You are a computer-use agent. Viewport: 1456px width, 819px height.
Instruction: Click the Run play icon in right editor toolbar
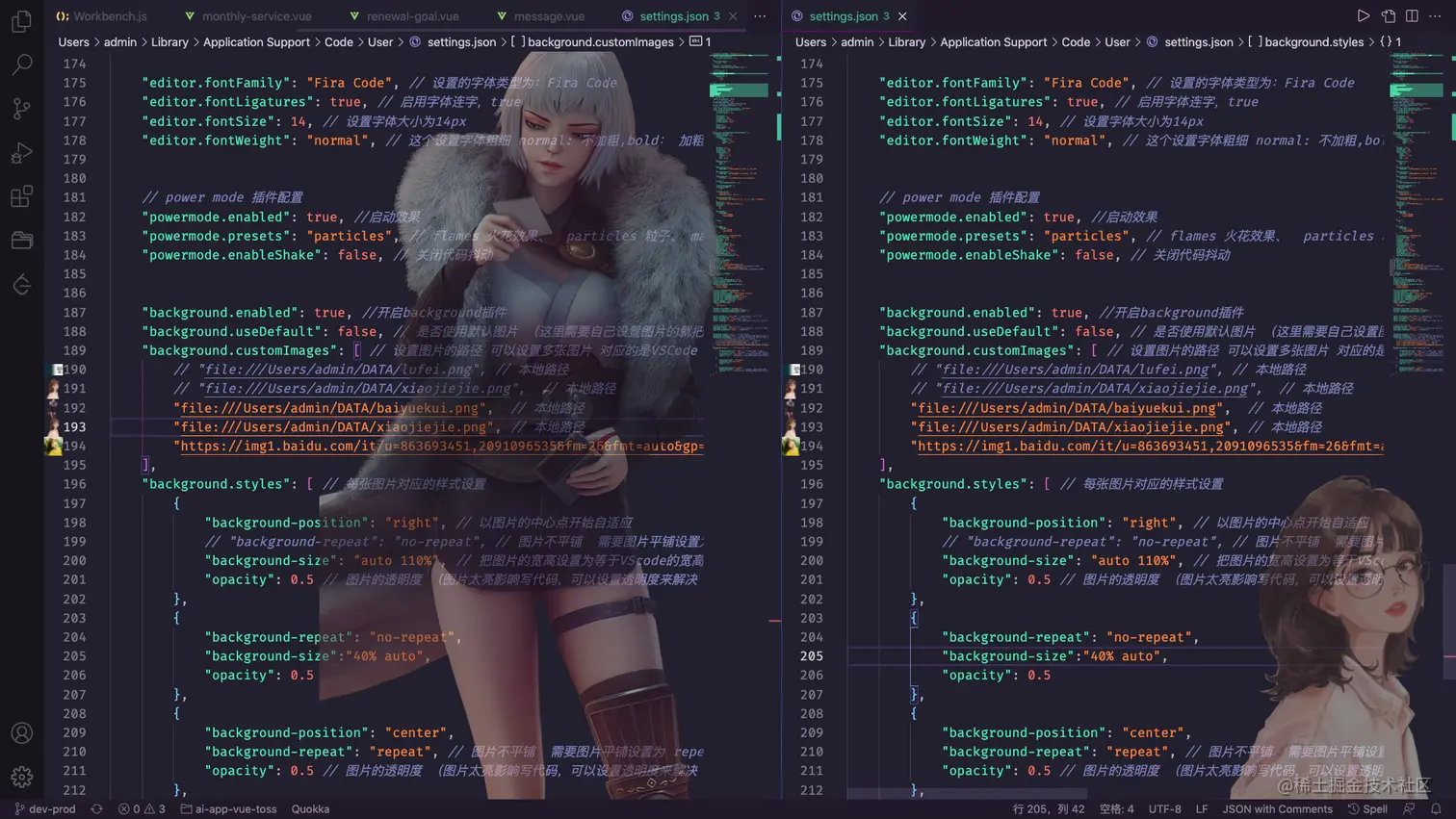tap(1363, 16)
